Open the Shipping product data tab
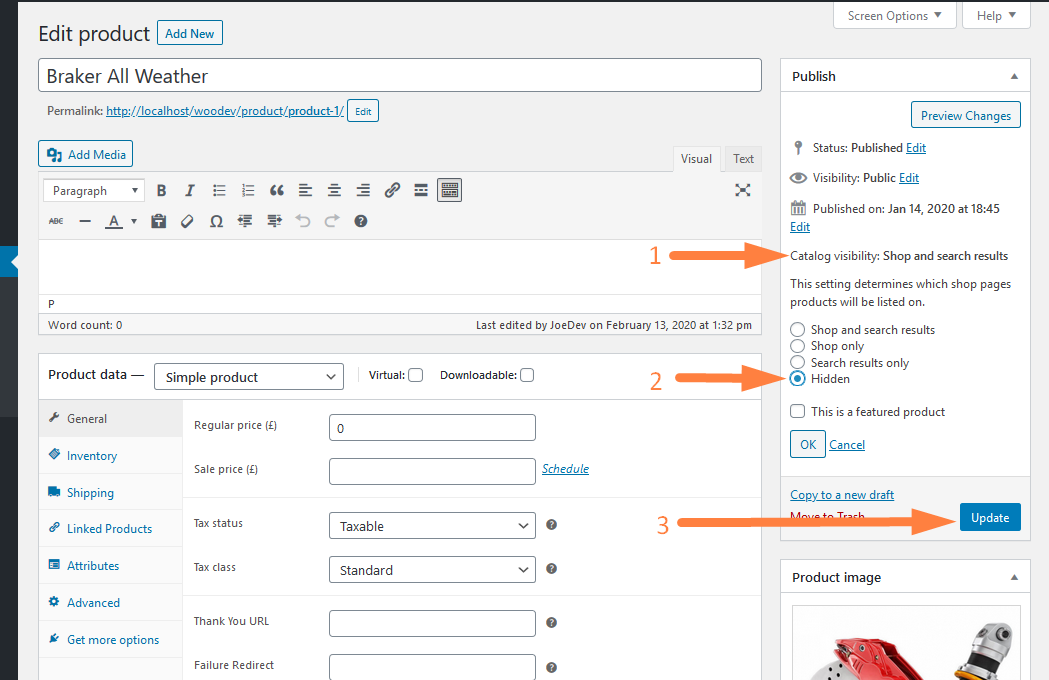The height and width of the screenshot is (680, 1049). click(x=110, y=493)
